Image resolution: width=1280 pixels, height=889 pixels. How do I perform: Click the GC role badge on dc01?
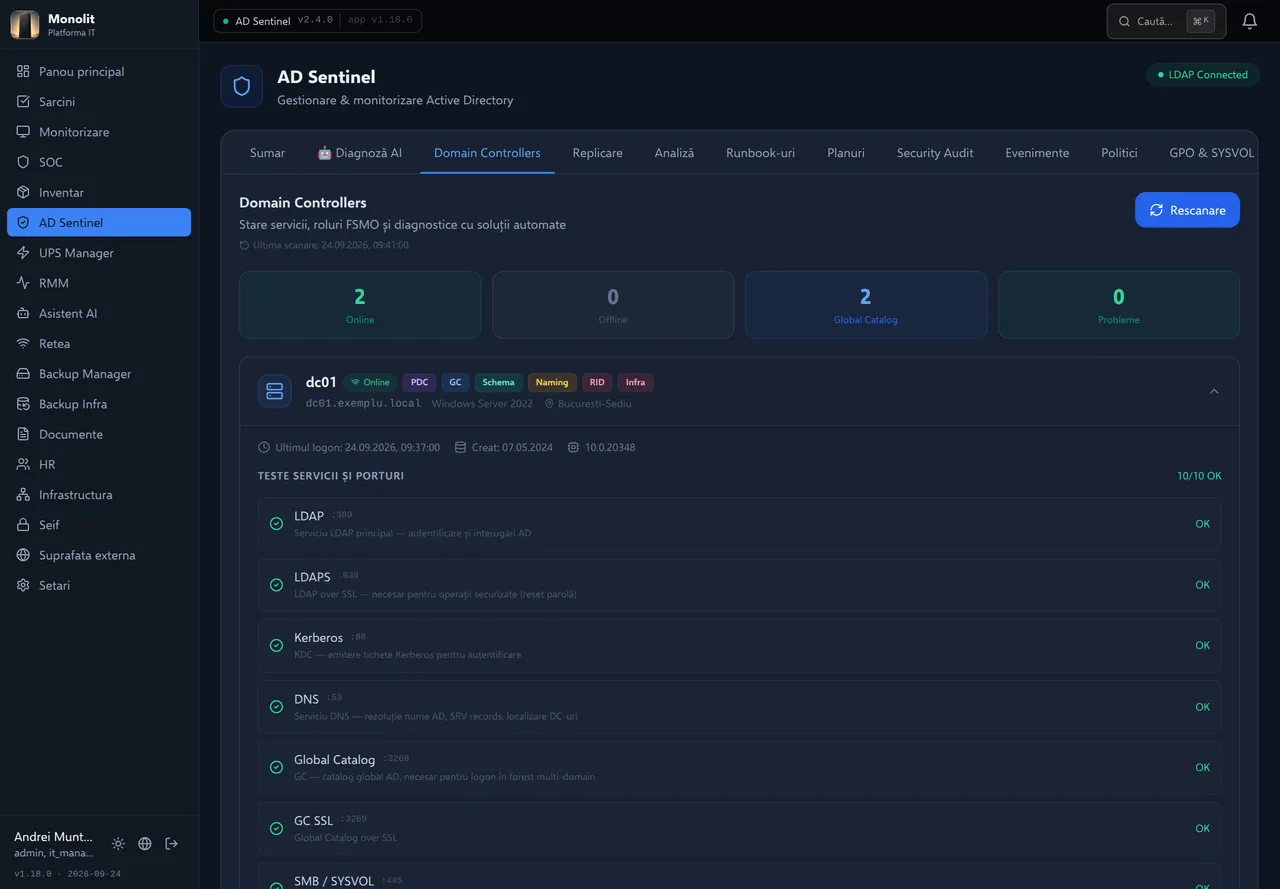coord(455,382)
